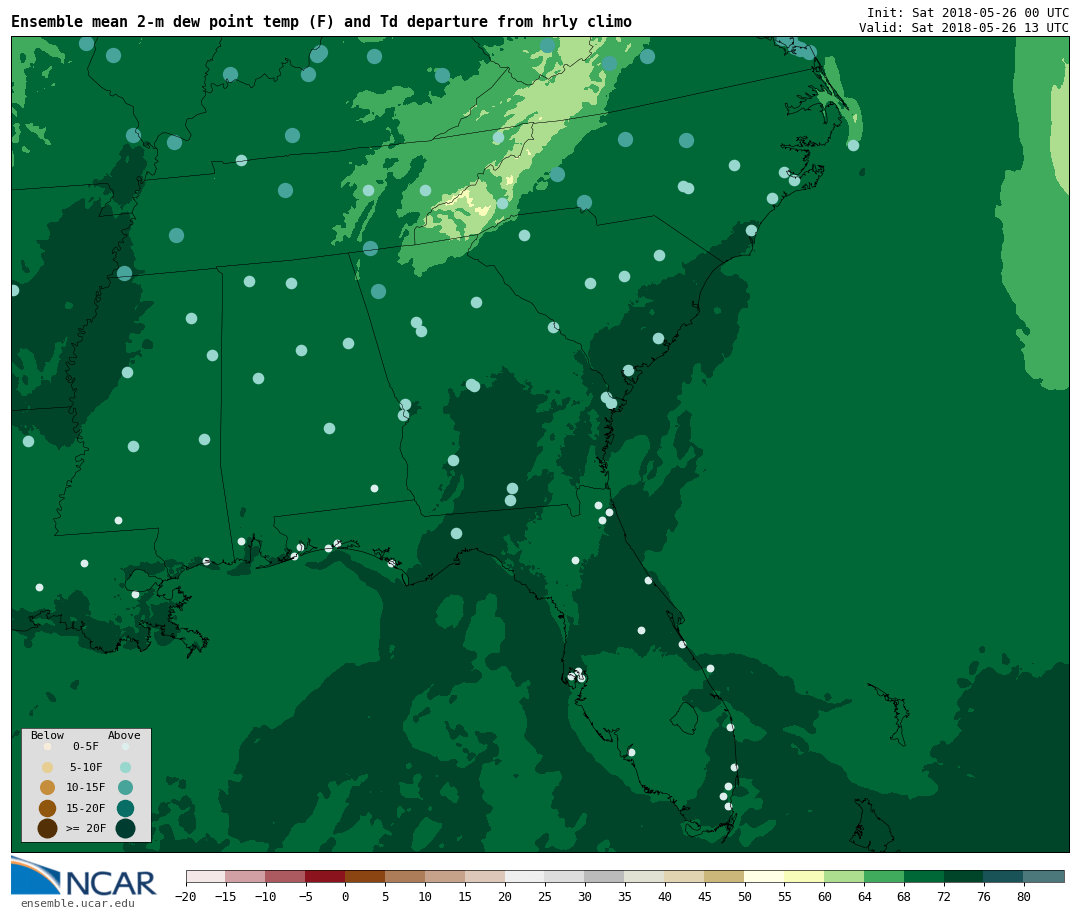Click the Above 5-10F light teal legend circle
This screenshot has width=1080, height=915.
[125, 767]
